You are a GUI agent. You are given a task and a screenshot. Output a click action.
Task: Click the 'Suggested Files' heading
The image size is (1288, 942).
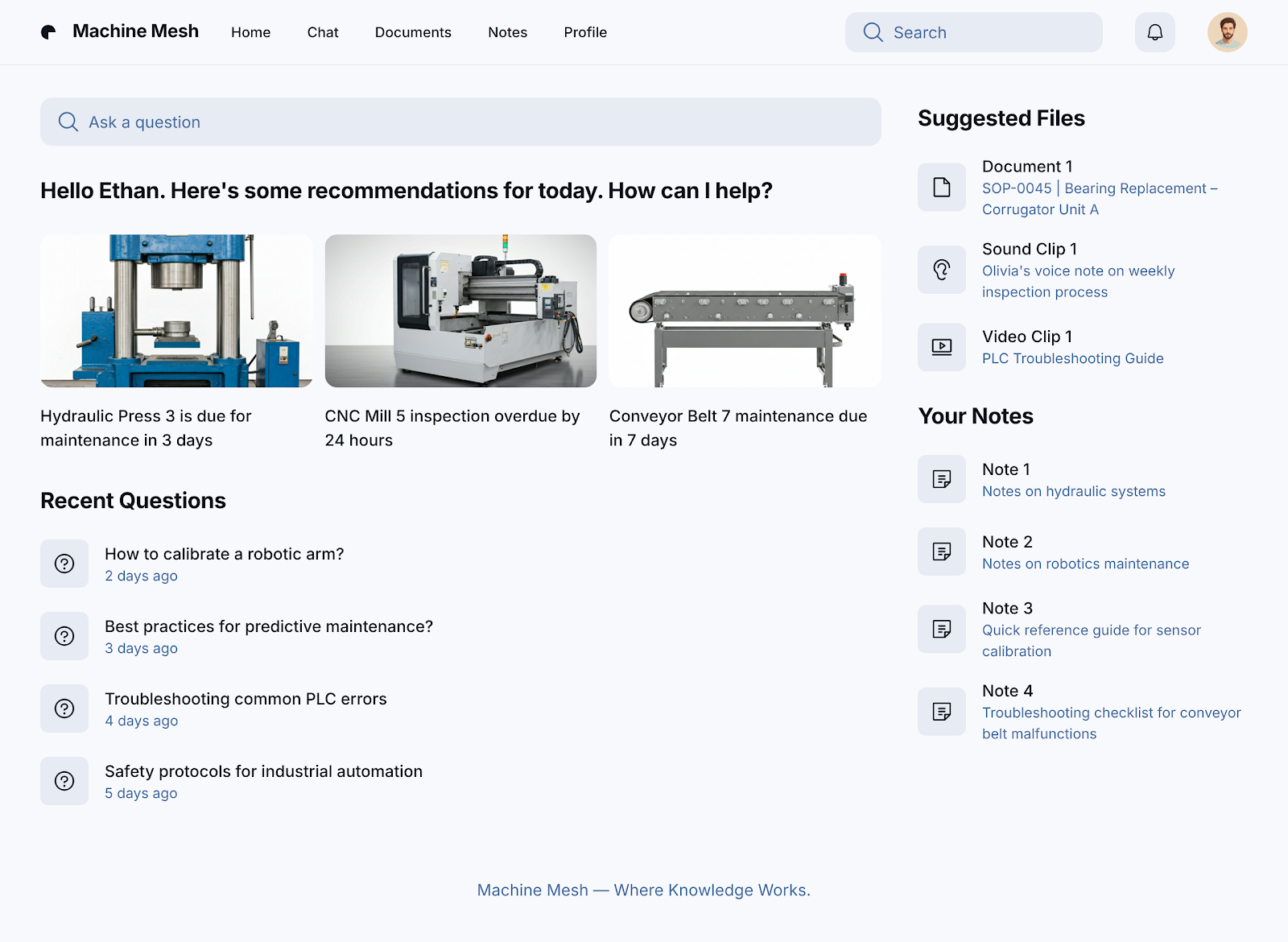click(1001, 118)
